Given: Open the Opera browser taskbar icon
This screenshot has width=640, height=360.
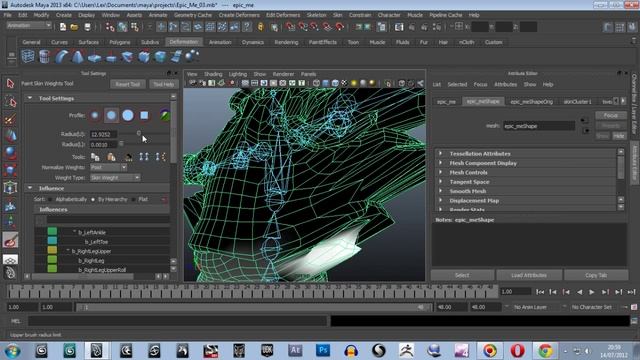Looking at the screenshot, I should coord(518,351).
